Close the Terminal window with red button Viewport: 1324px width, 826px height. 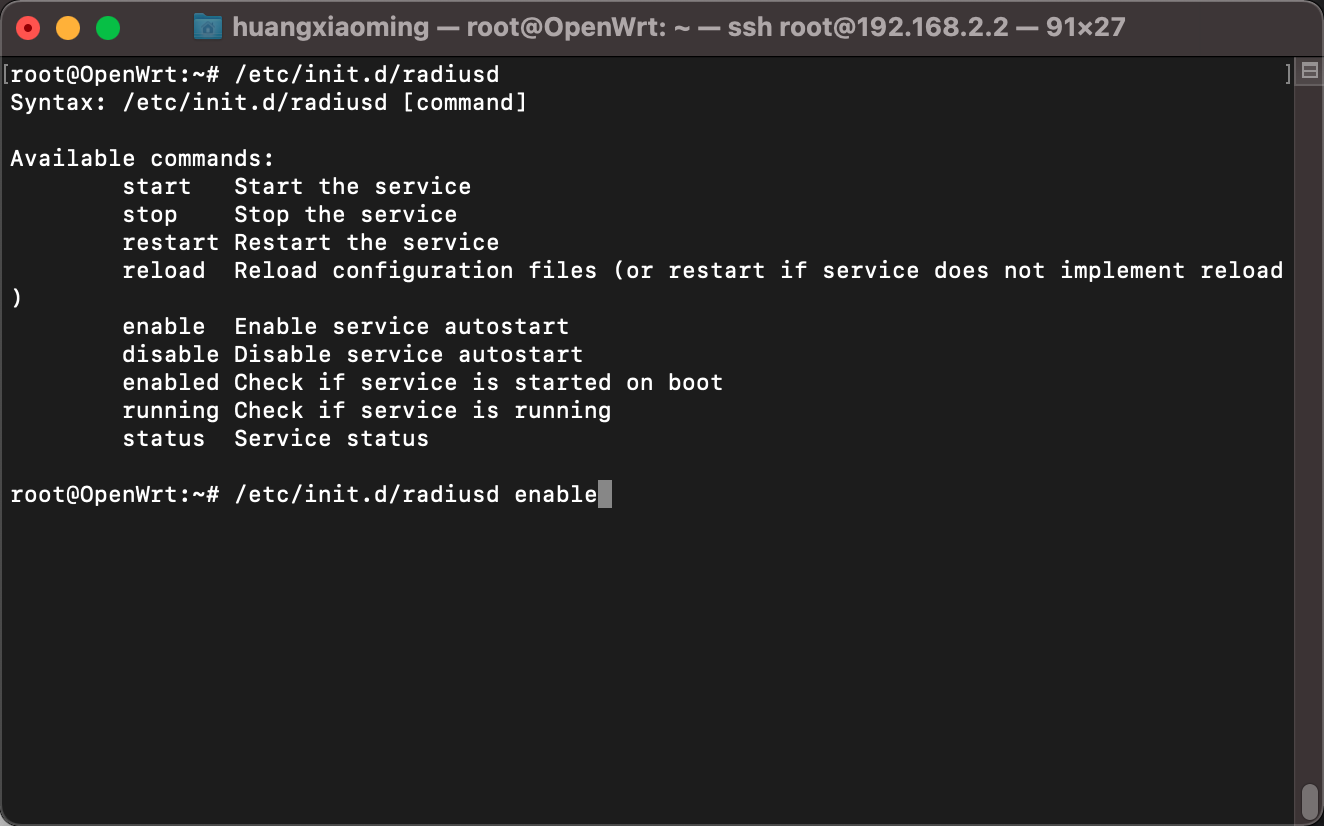click(28, 28)
